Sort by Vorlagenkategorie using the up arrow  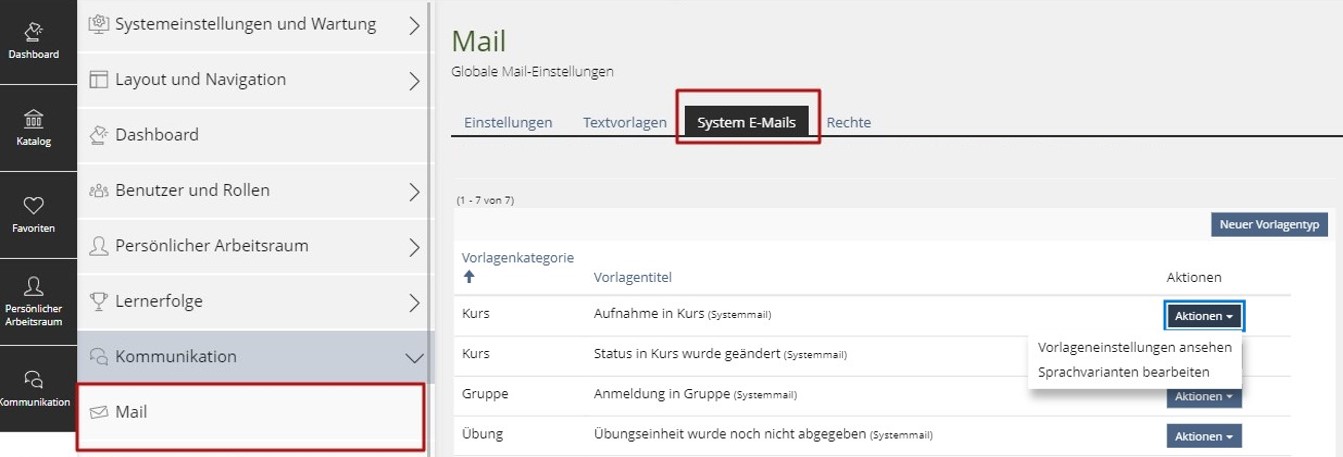pyautogui.click(x=469, y=277)
